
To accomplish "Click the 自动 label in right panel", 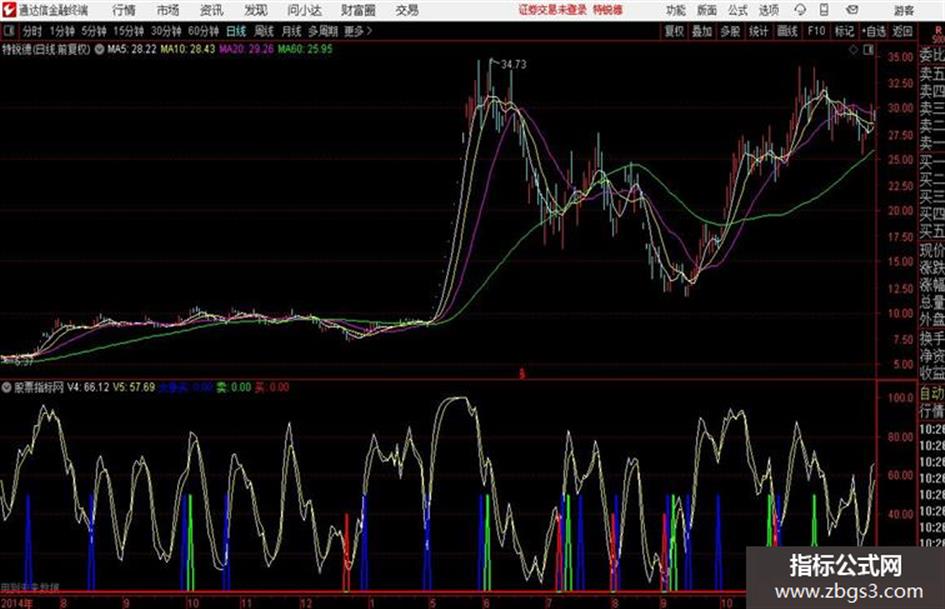I will pos(932,394).
